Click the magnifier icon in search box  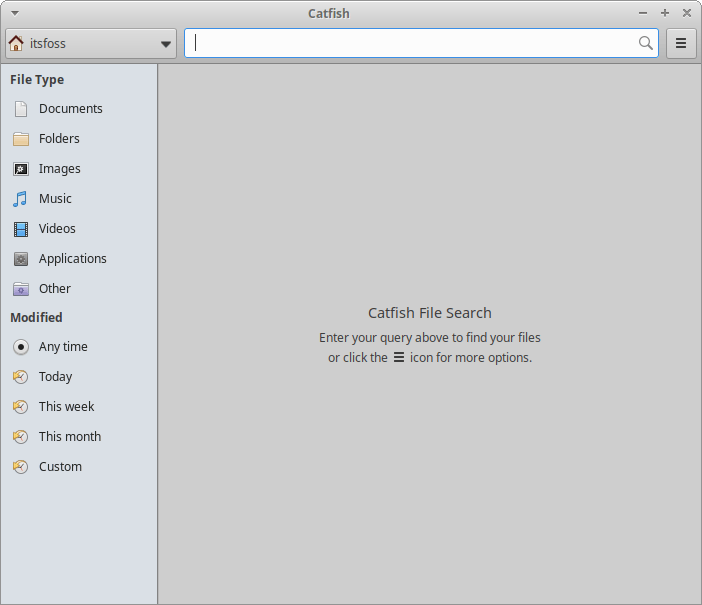click(x=646, y=43)
